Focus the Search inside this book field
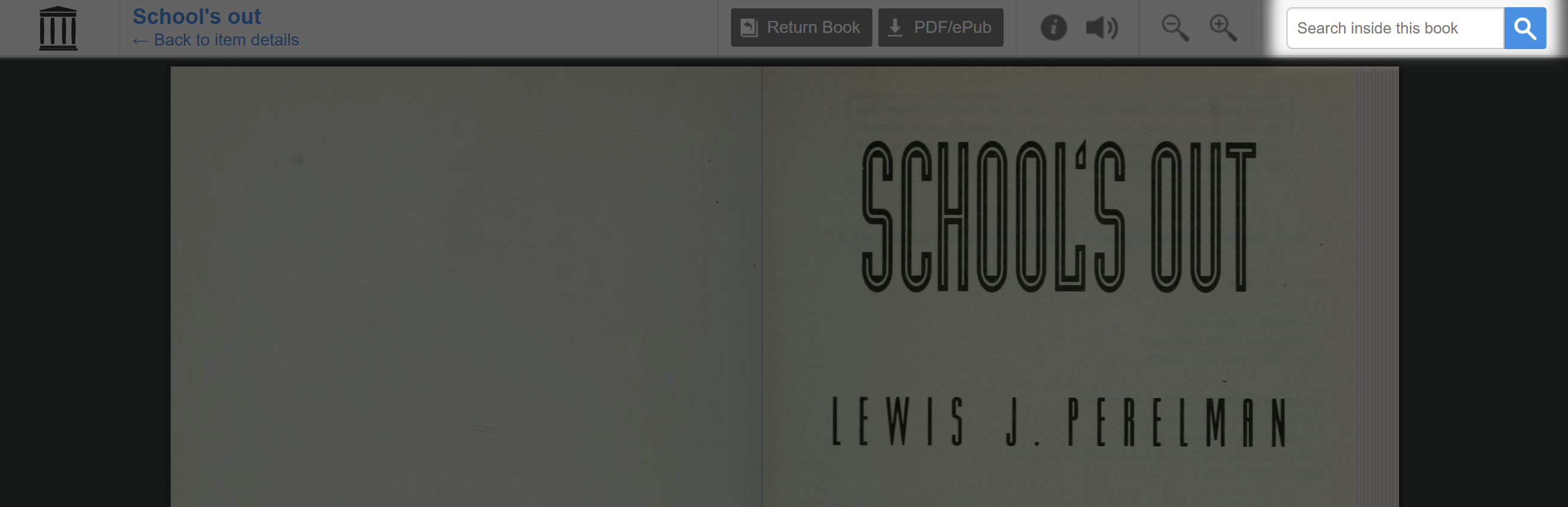The image size is (1568, 507). point(1395,28)
